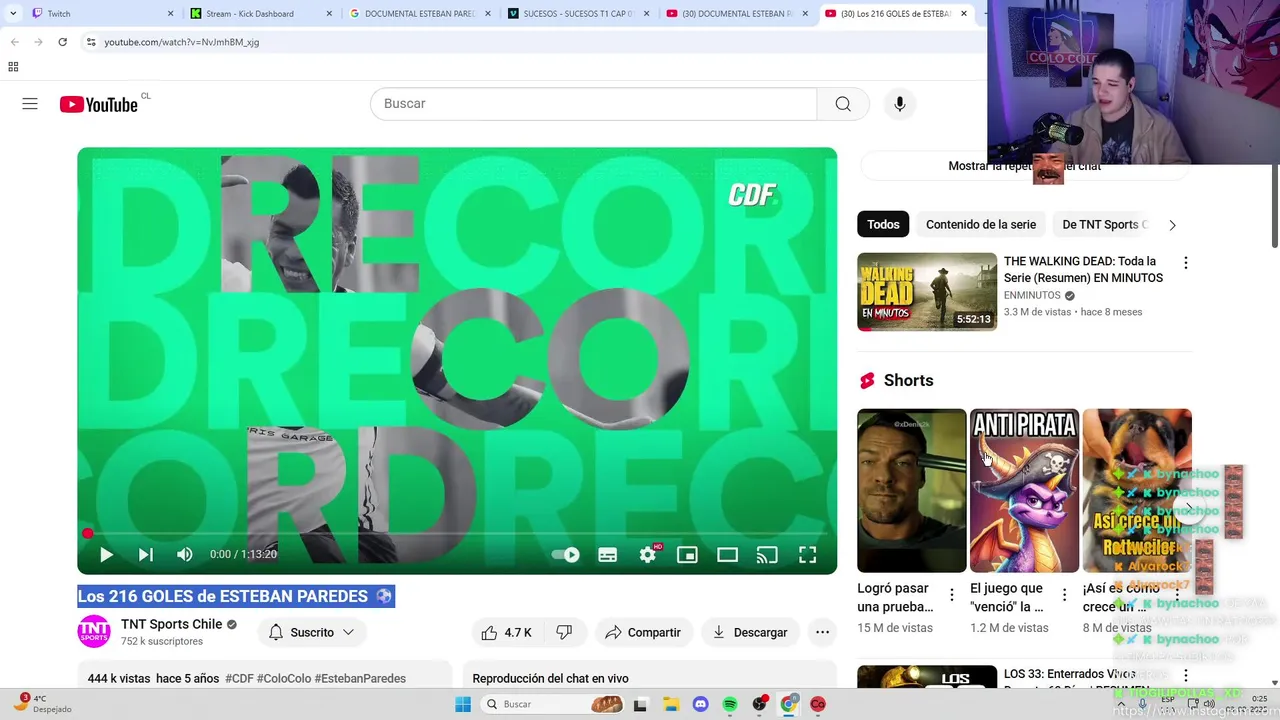Download the video with Descargar
Screen dimensions: 1280x720
click(x=750, y=632)
